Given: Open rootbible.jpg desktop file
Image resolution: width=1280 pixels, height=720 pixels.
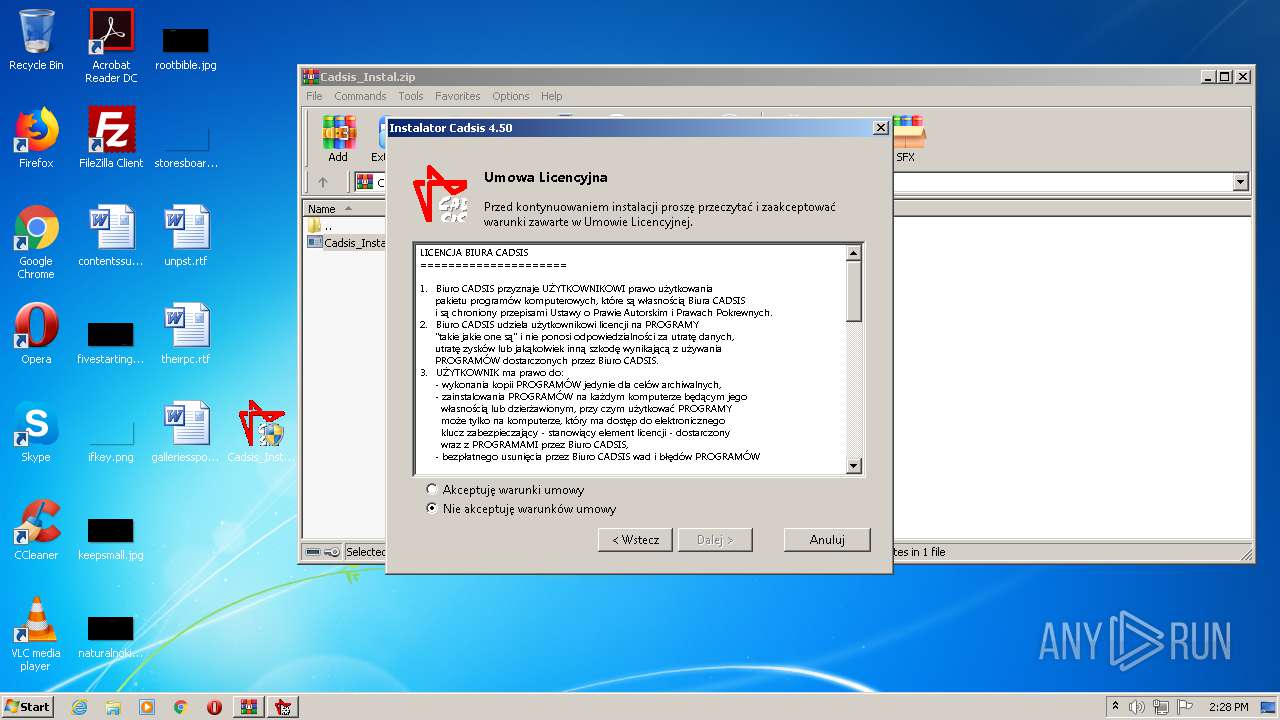Looking at the screenshot, I should click(186, 49).
